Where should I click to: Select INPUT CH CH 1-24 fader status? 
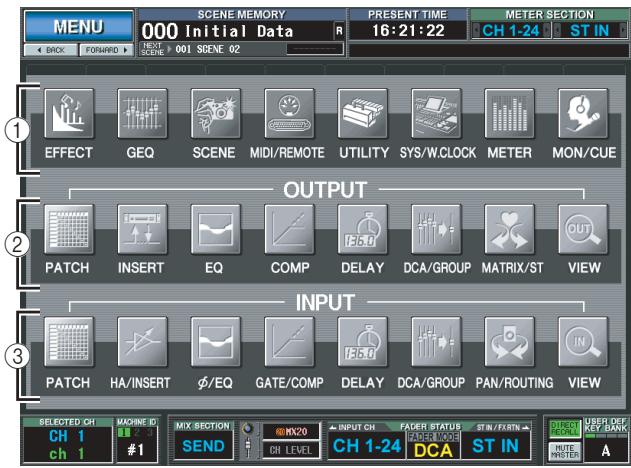click(367, 445)
